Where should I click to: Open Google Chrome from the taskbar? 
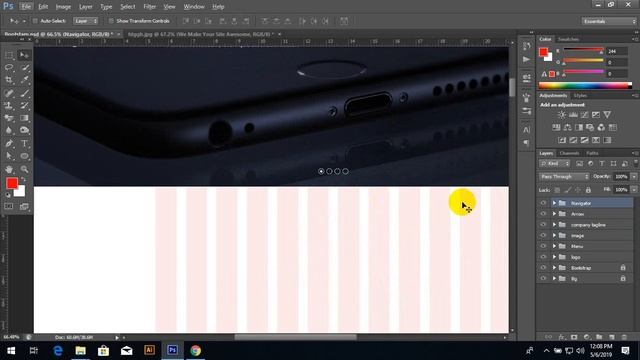pyautogui.click(x=196, y=351)
